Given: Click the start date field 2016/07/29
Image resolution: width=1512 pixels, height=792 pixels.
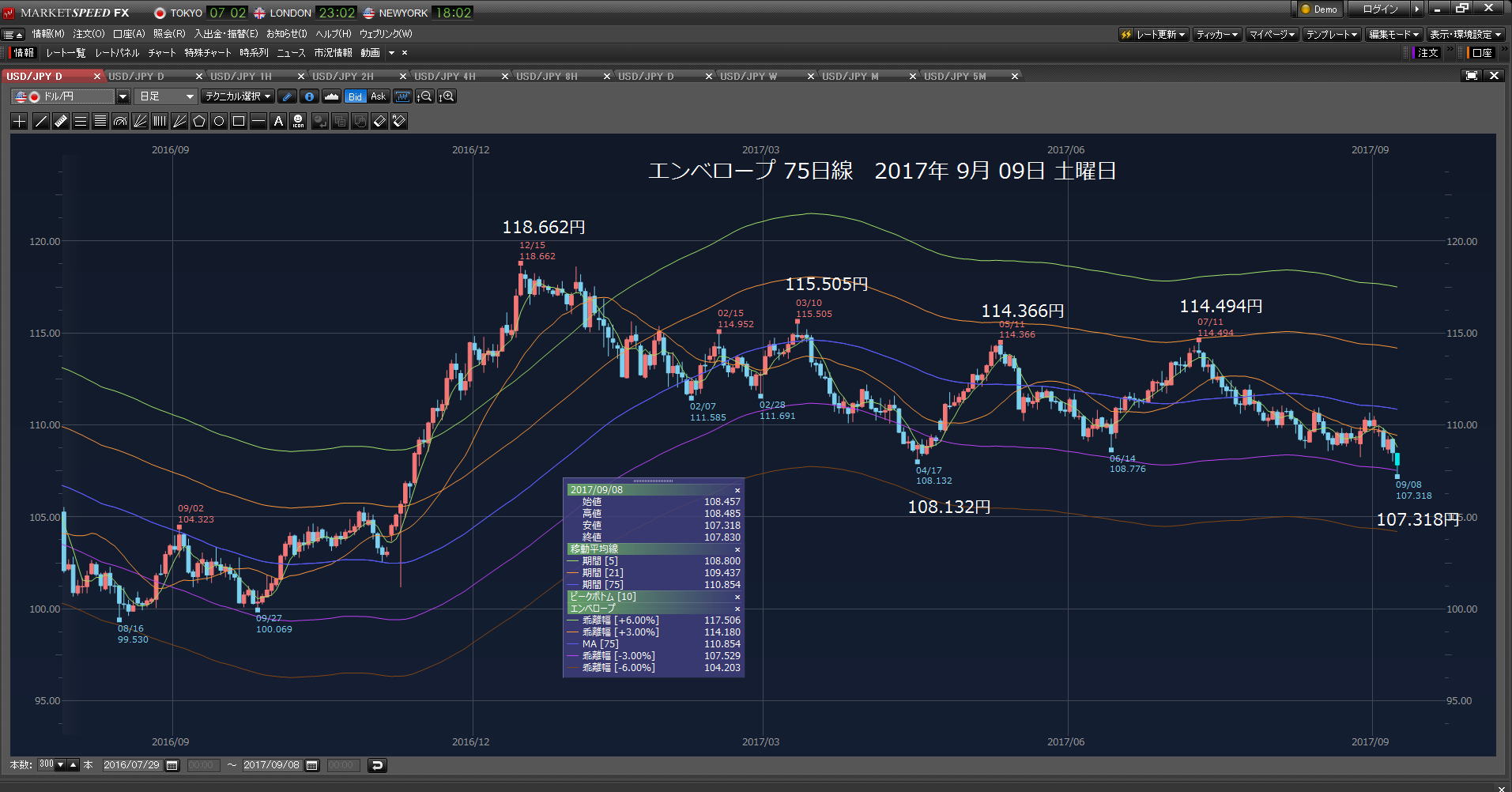Looking at the screenshot, I should (131, 765).
